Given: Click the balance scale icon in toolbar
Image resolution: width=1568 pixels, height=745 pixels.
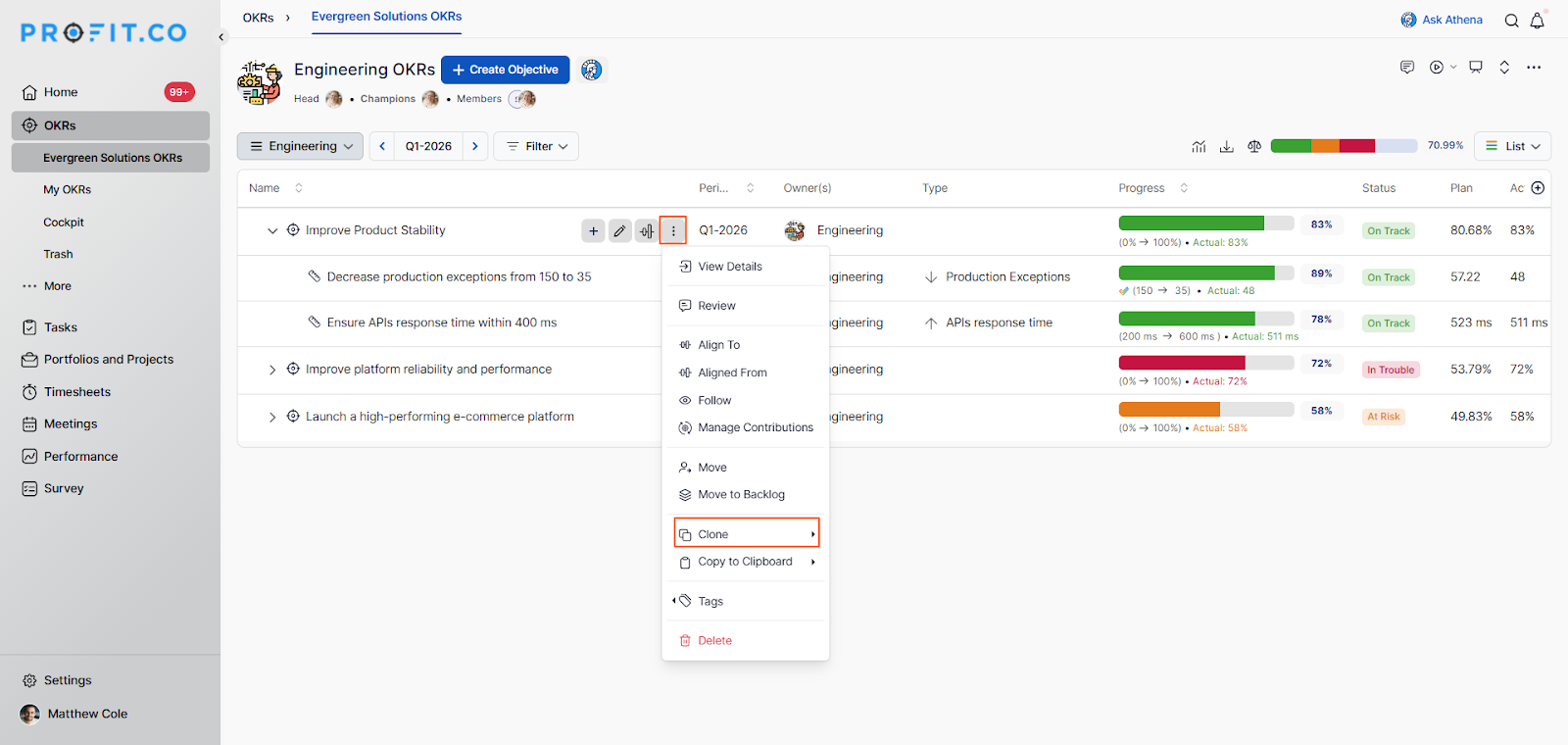Looking at the screenshot, I should 1253,146.
